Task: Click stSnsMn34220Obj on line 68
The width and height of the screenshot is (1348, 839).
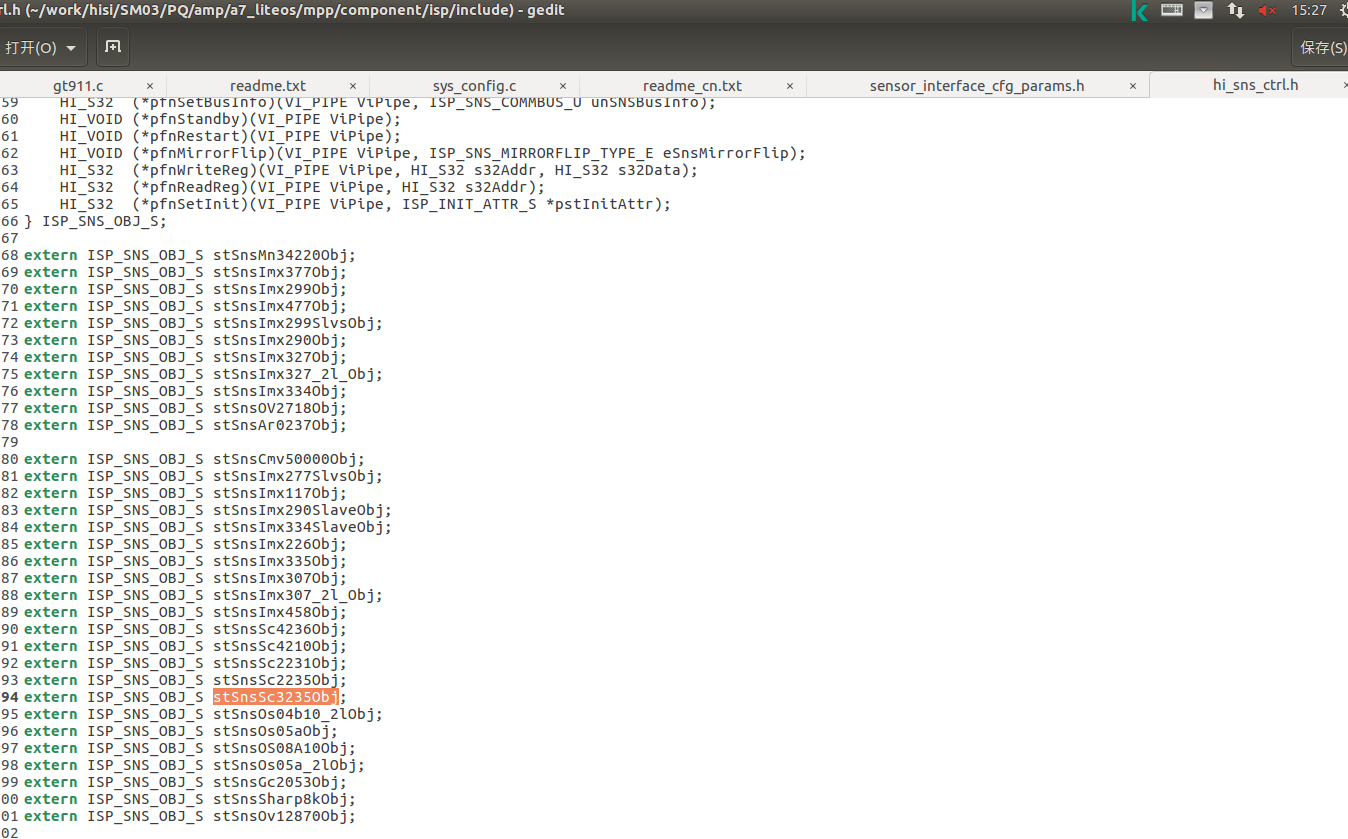Action: click(280, 255)
